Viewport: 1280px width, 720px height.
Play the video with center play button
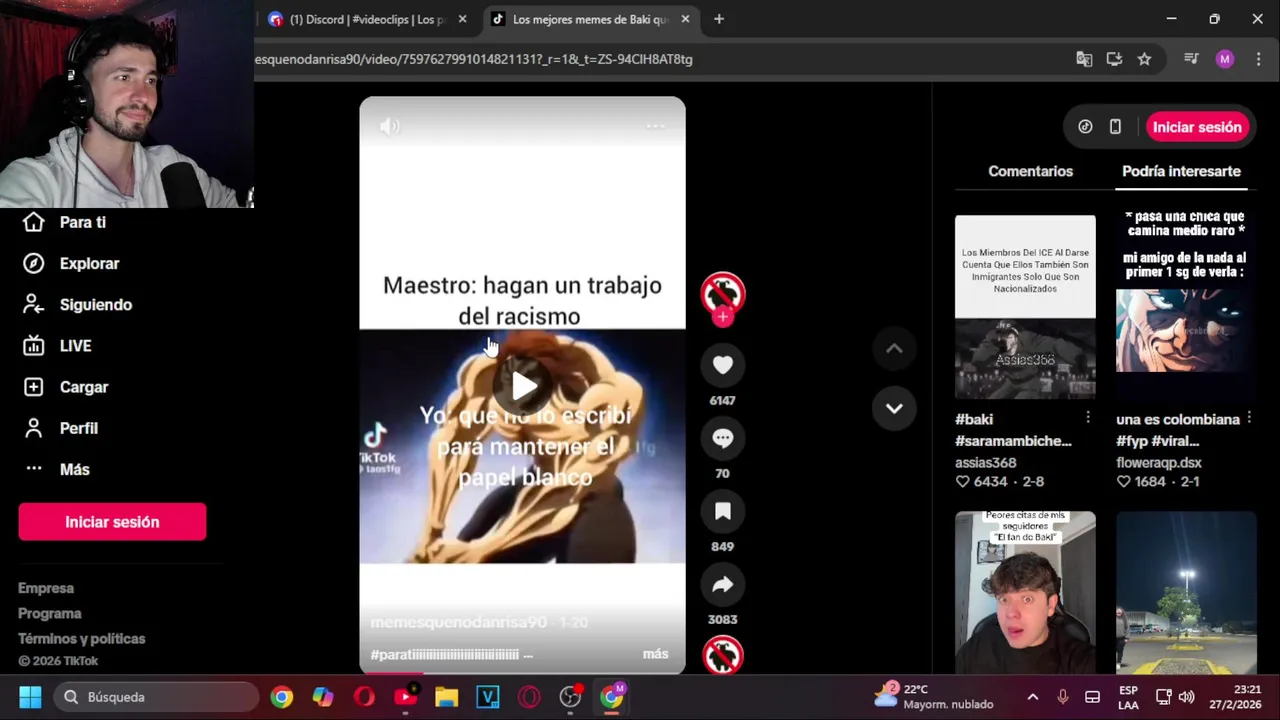click(524, 385)
